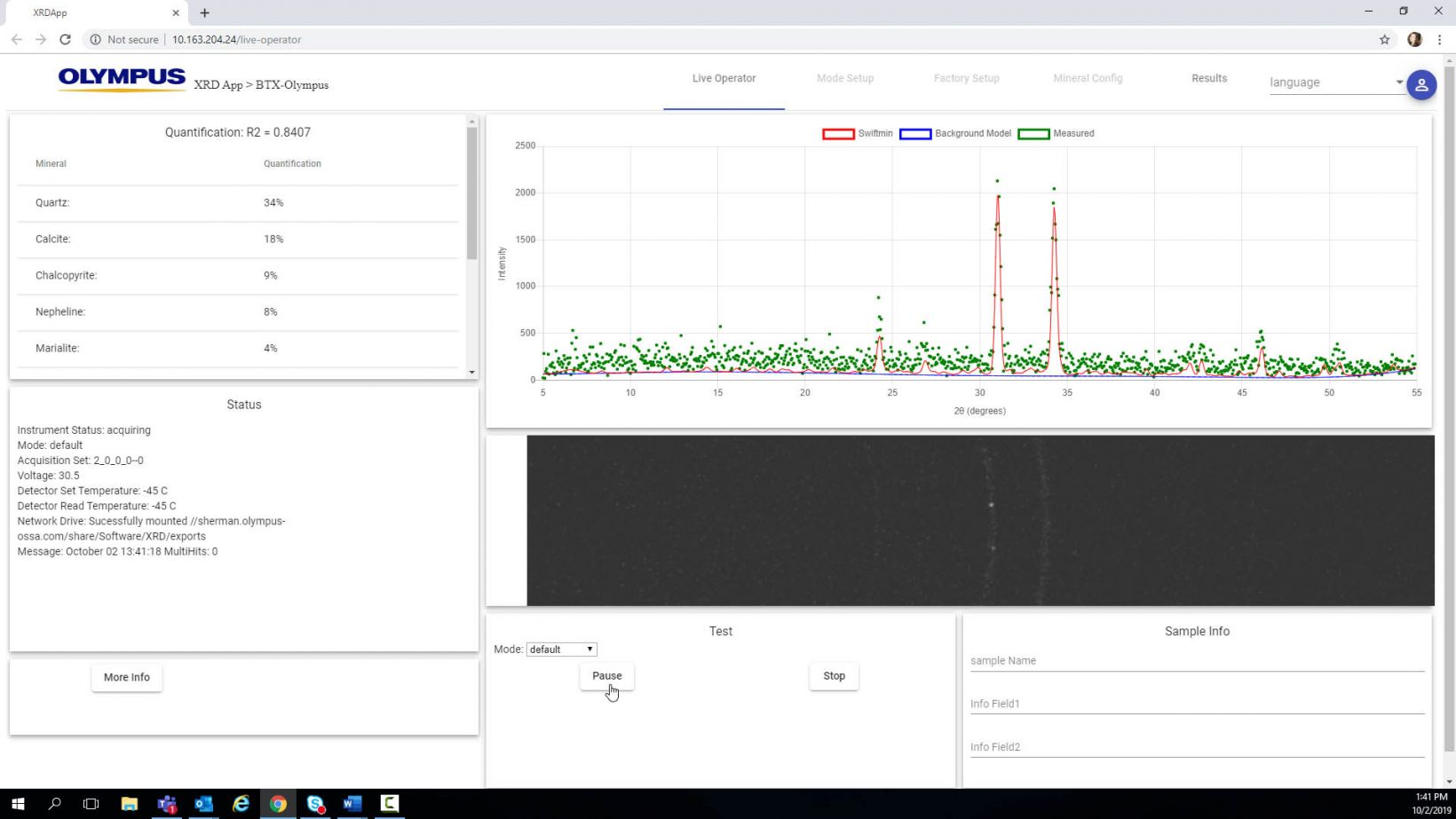Click the Olympus logo

point(122,79)
